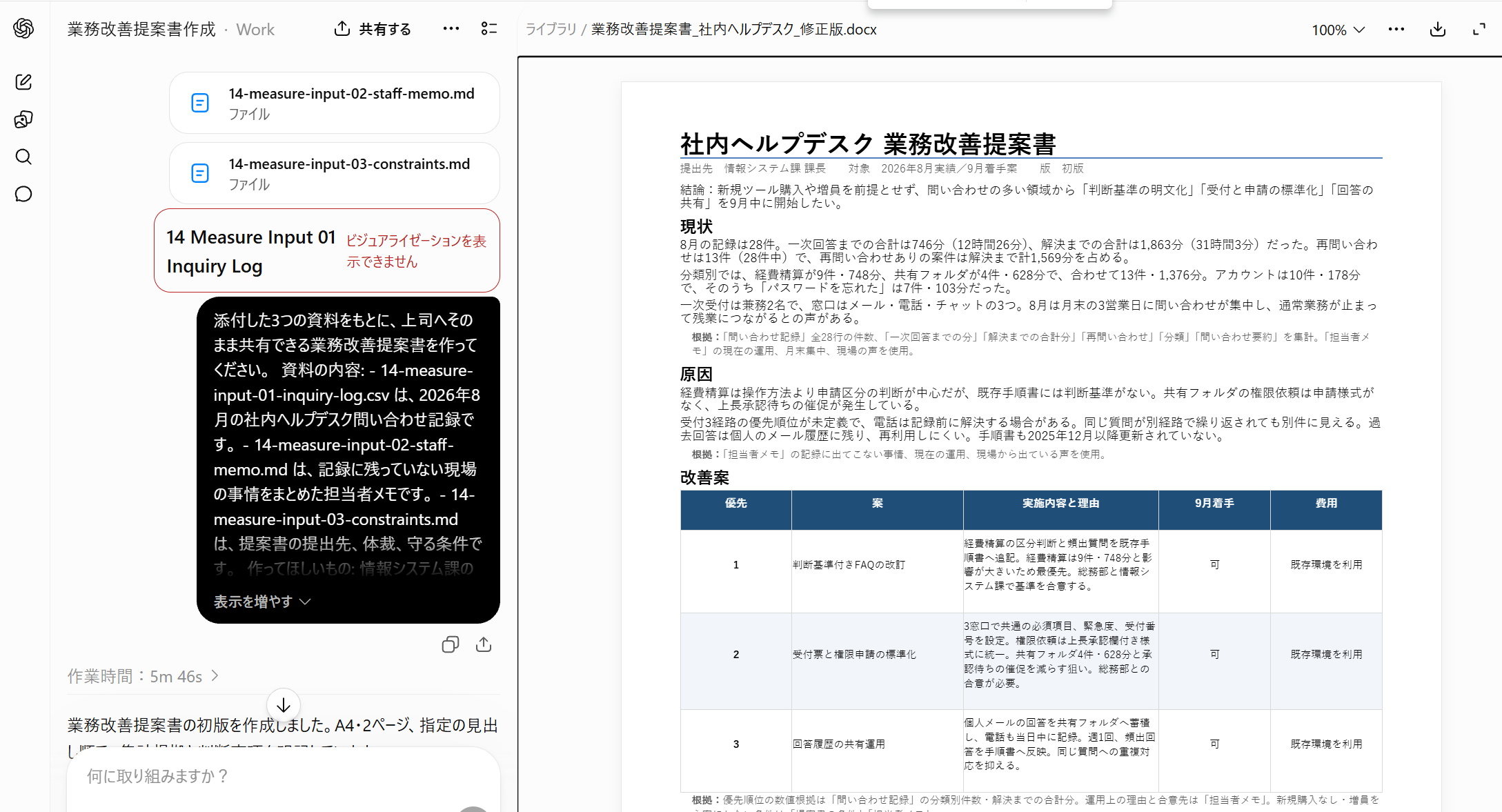Share the user message via upload icon
The image size is (1502, 812).
484,645
